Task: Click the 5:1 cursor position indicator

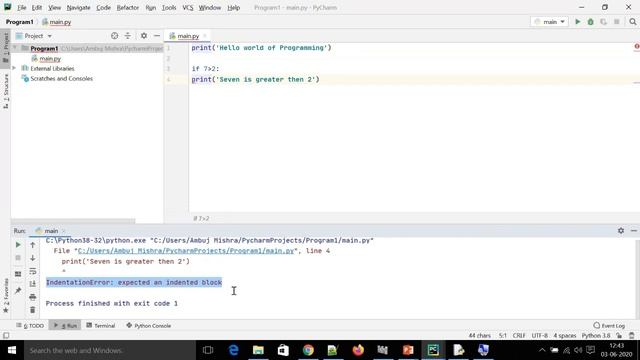Action: click(x=502, y=336)
